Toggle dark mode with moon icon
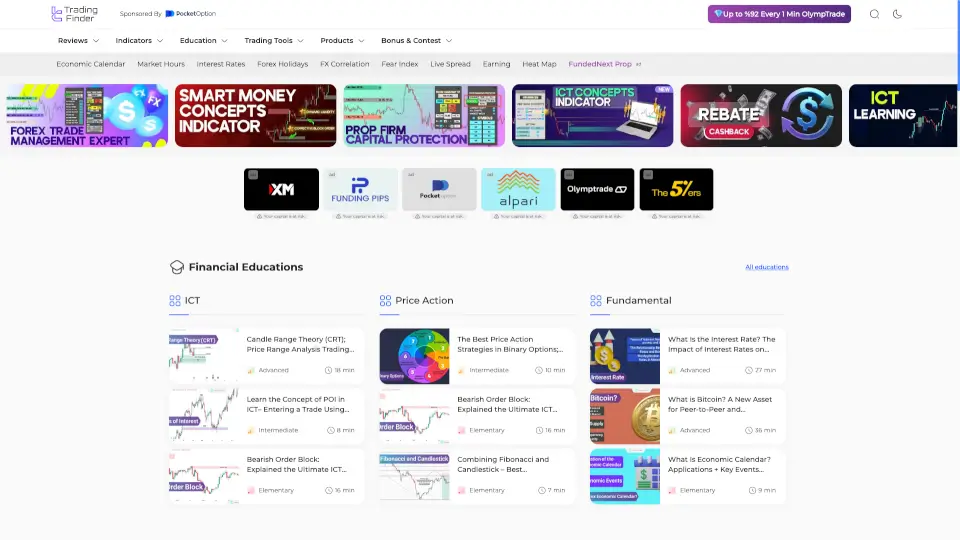Screen dimensions: 960x540 tap(897, 14)
